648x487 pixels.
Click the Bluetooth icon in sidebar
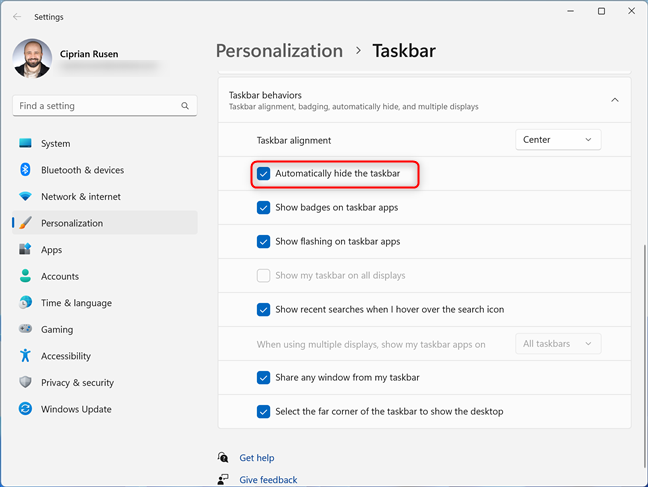25,169
